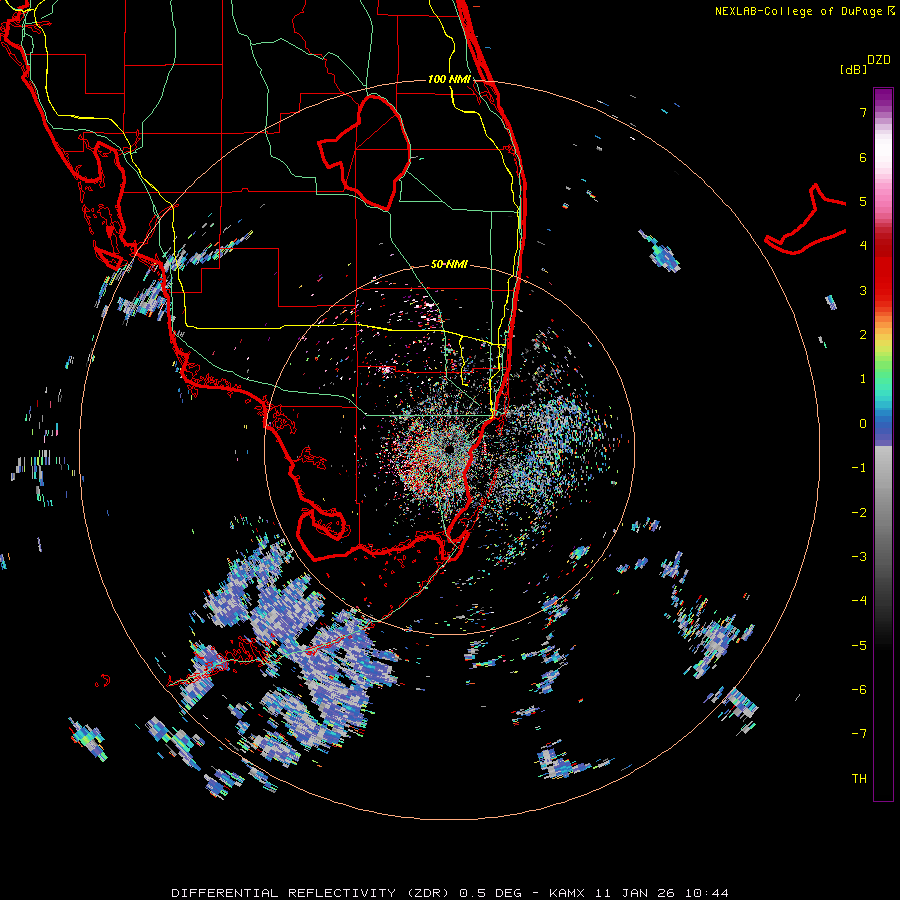Click the 3 value on the color scale
Screen dimensions: 900x900
[x=863, y=290]
